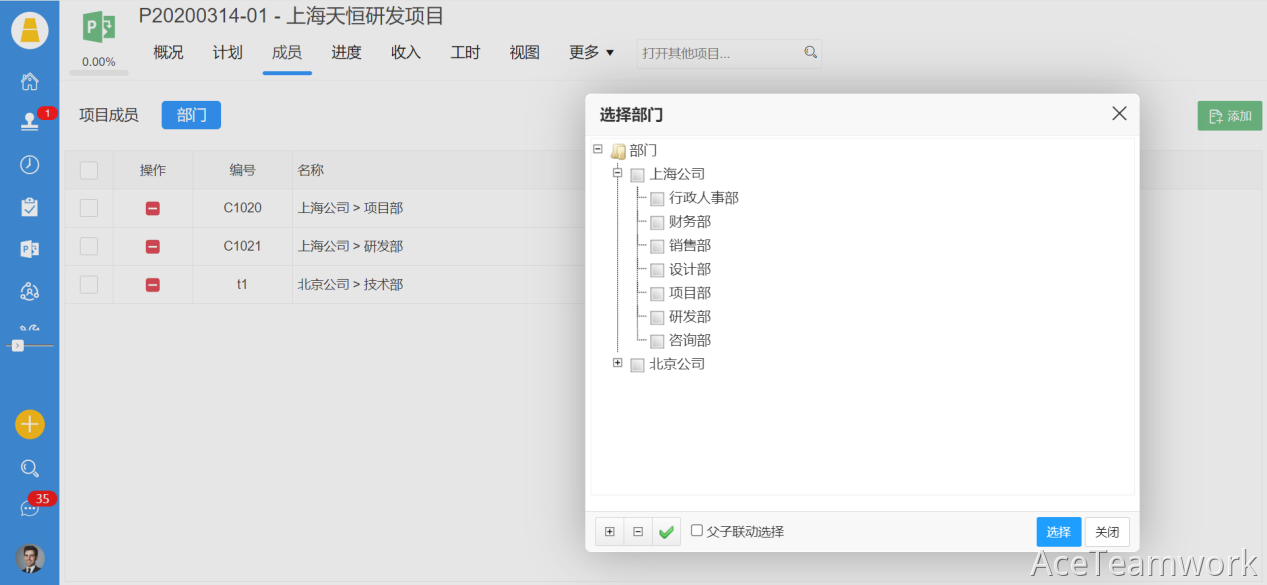Go to the 工时 tab
Viewport: 1267px width, 585px height.
pos(465,53)
